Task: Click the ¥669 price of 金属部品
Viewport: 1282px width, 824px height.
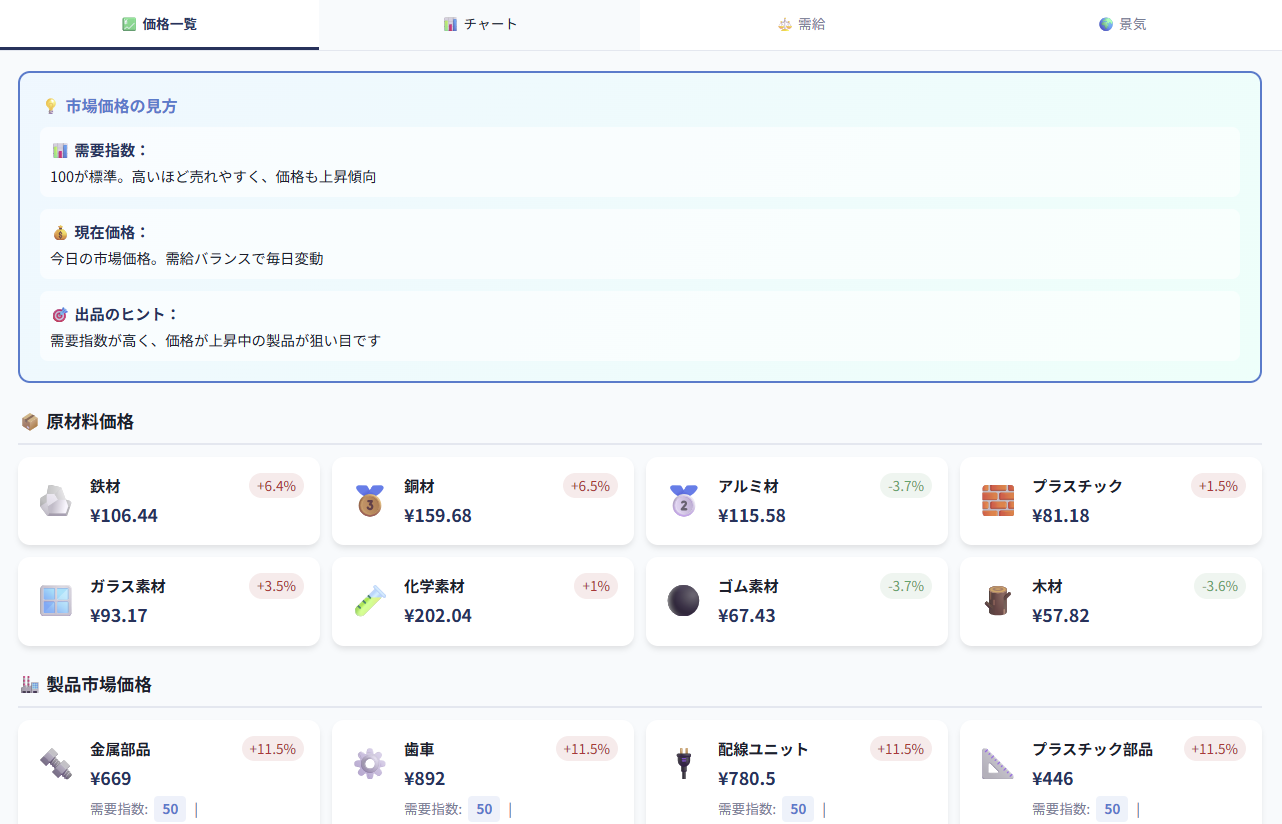Action: pyautogui.click(x=111, y=779)
